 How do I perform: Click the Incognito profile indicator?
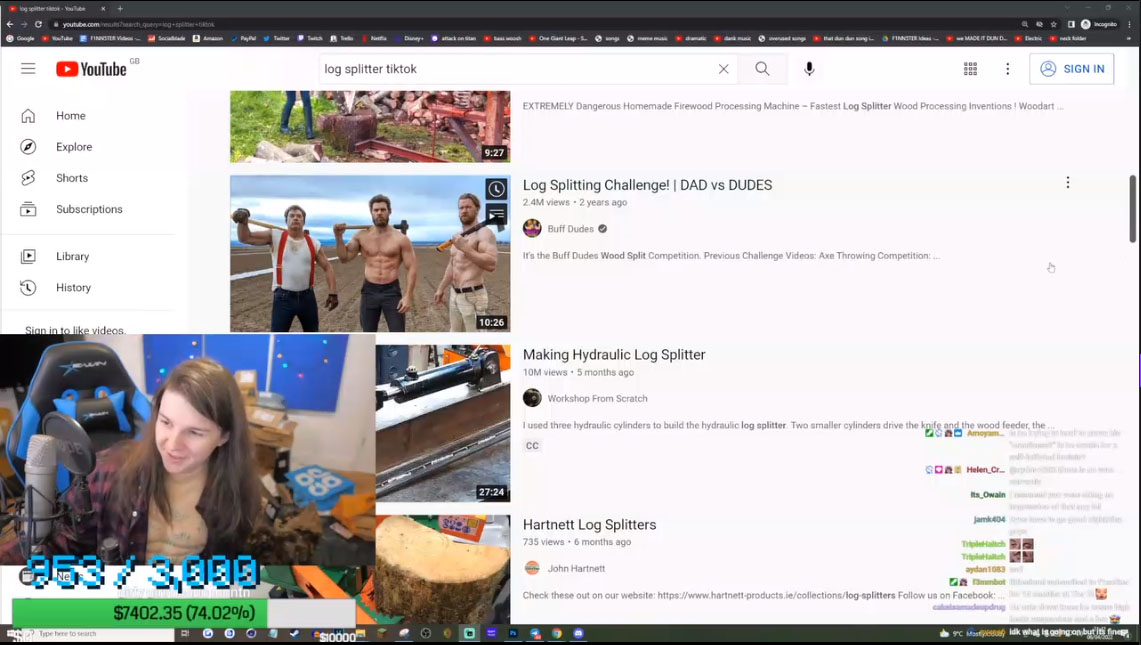point(1099,24)
